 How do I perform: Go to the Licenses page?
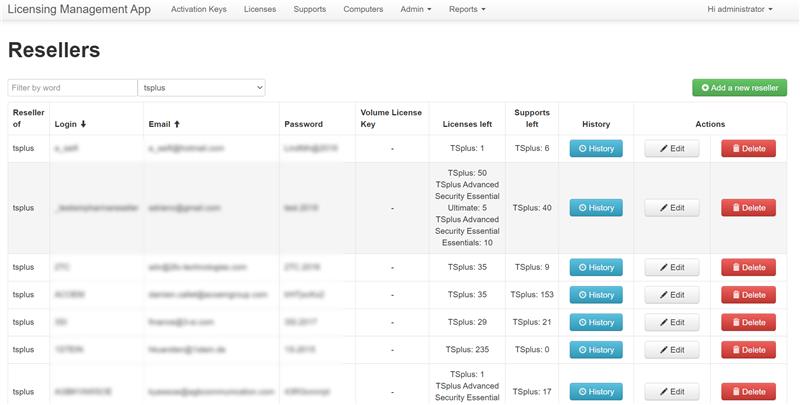click(260, 9)
